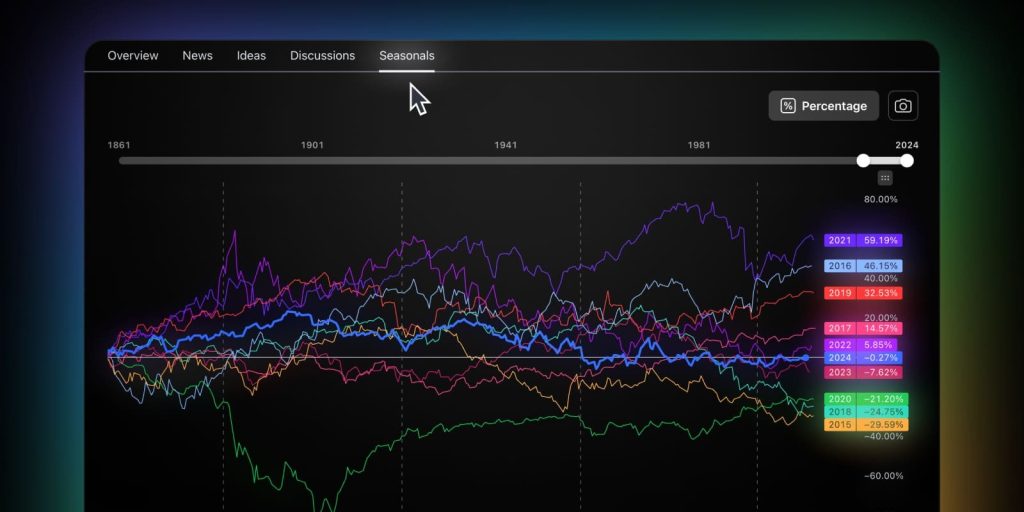
Task: Click the camera snapshot icon
Action: (x=903, y=106)
